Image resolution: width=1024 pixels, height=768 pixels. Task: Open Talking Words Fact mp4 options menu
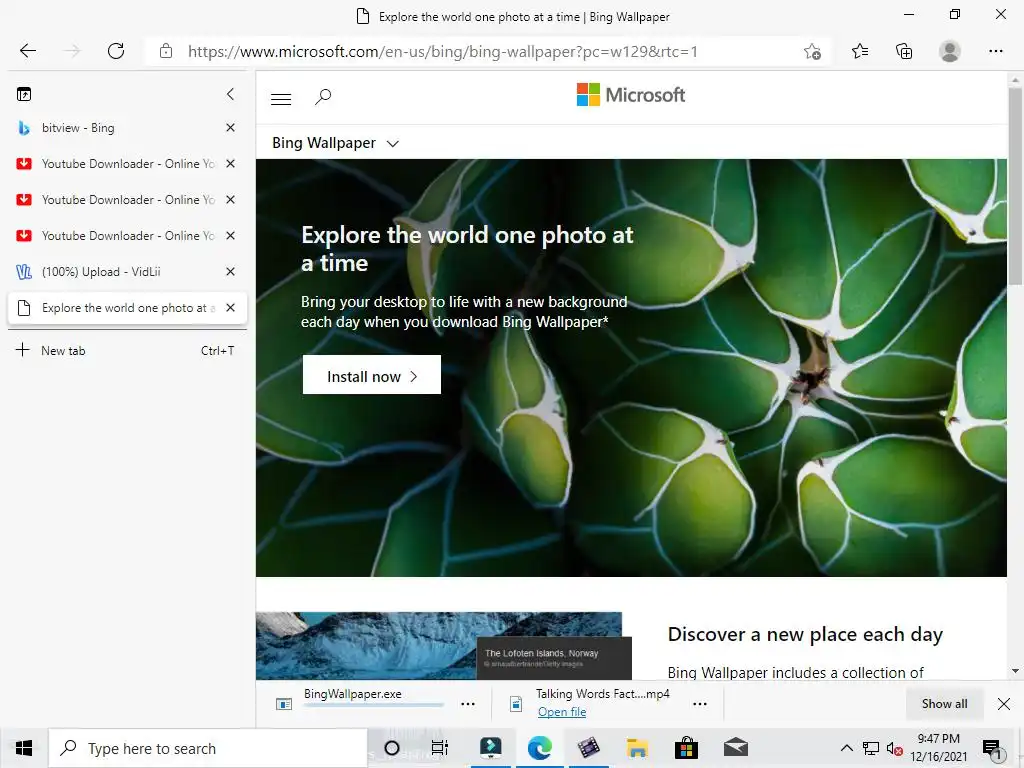click(x=699, y=704)
